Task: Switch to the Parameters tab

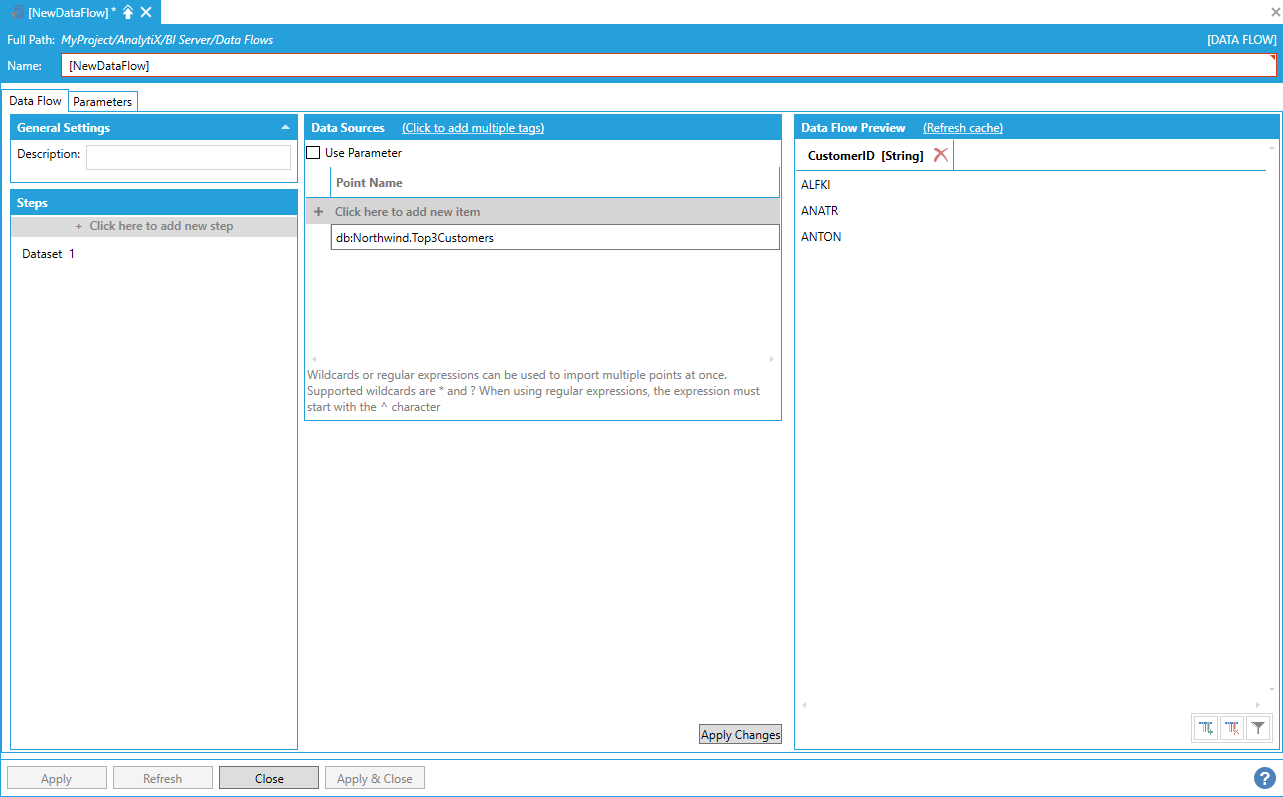Action: 102,102
